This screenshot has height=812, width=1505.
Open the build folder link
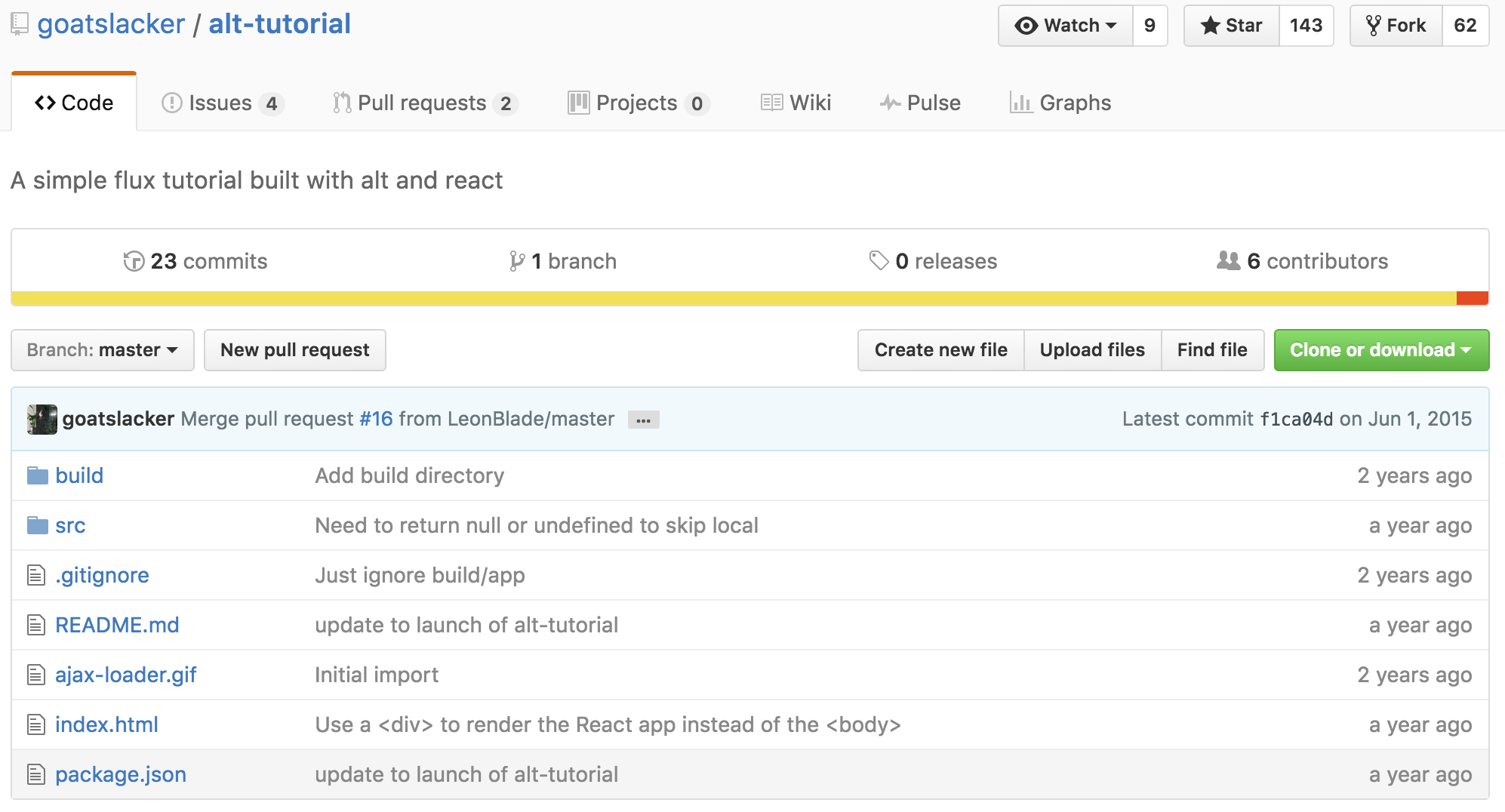tap(79, 475)
